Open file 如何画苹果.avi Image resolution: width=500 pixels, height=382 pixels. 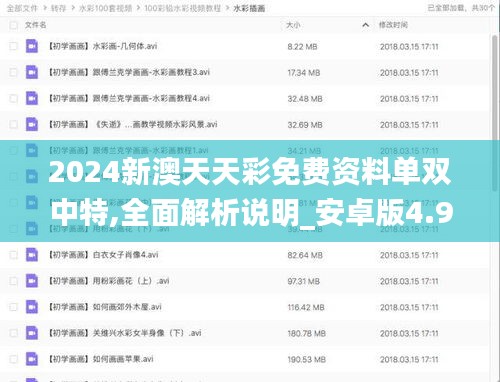(101, 359)
